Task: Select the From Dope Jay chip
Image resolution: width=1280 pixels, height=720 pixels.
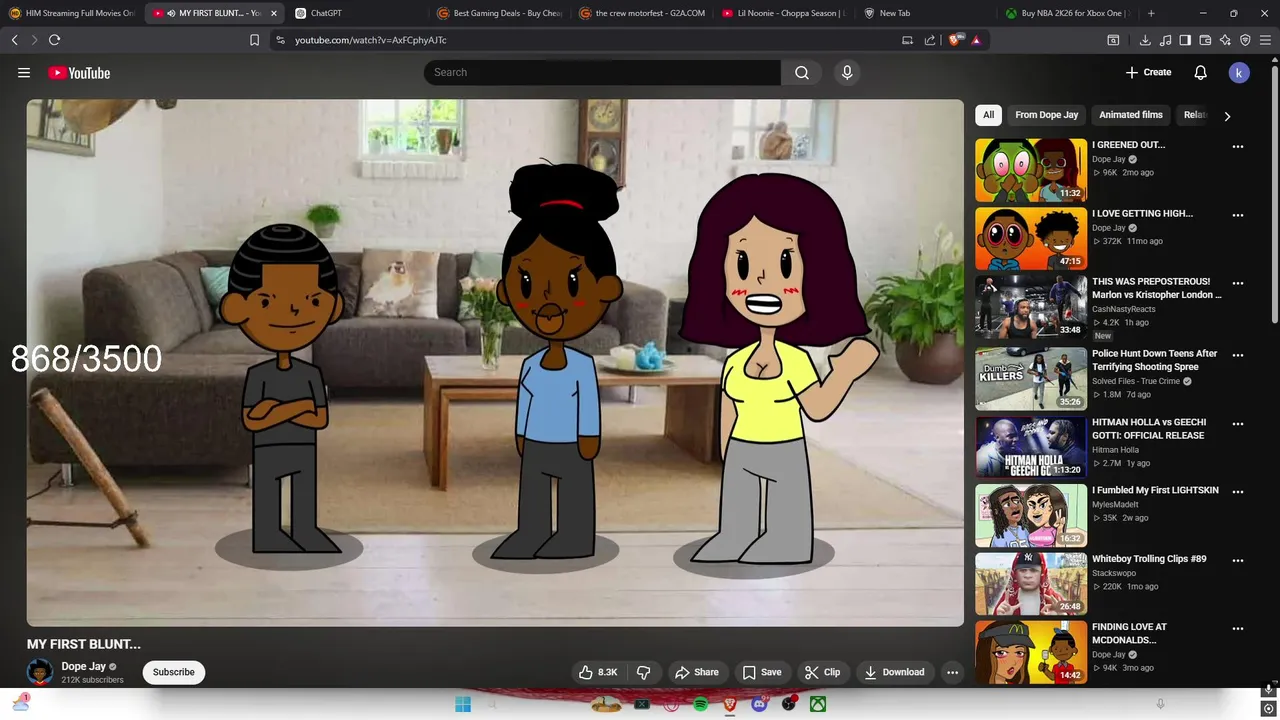Action: click(1046, 115)
